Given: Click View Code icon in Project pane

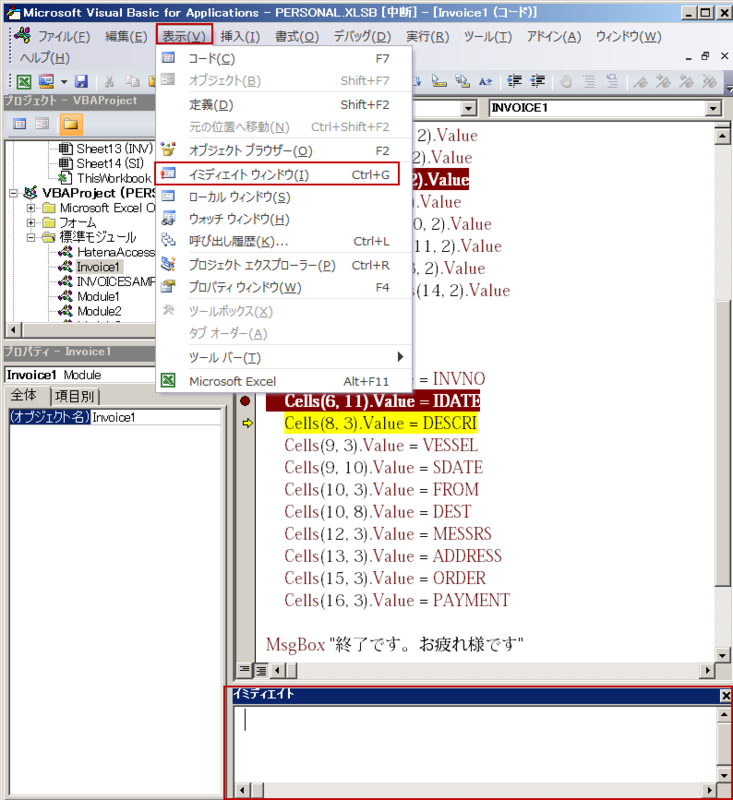Looking at the screenshot, I should tap(20, 124).
